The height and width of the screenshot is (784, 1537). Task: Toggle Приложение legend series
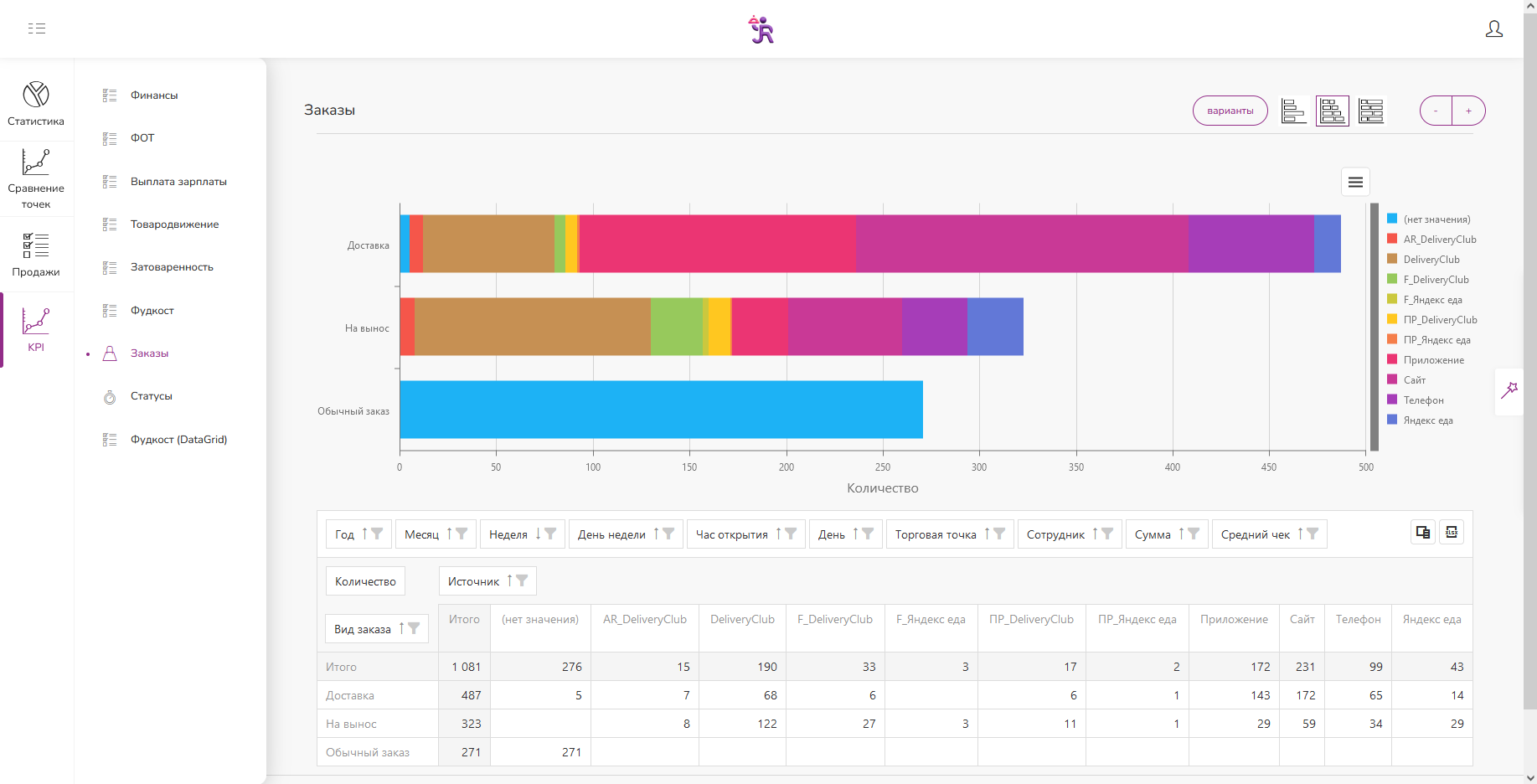(1426, 360)
